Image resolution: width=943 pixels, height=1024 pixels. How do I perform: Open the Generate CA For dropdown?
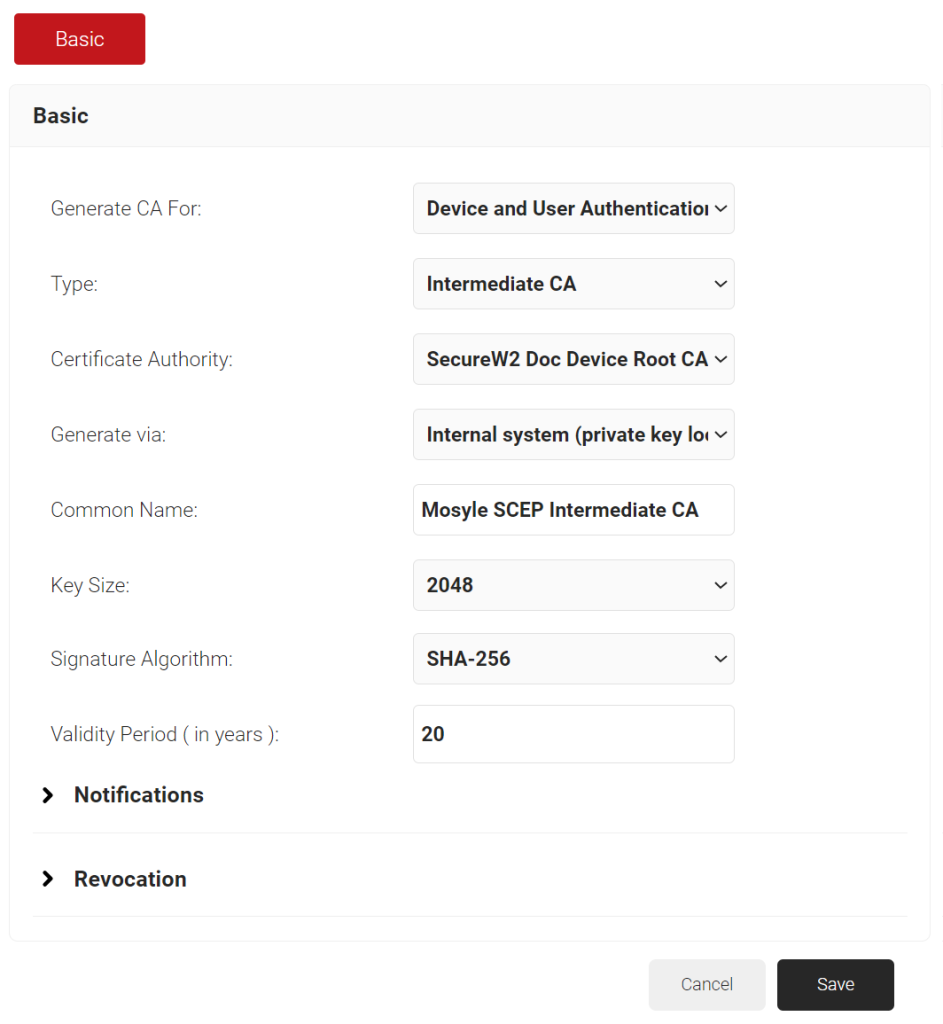click(x=573, y=208)
